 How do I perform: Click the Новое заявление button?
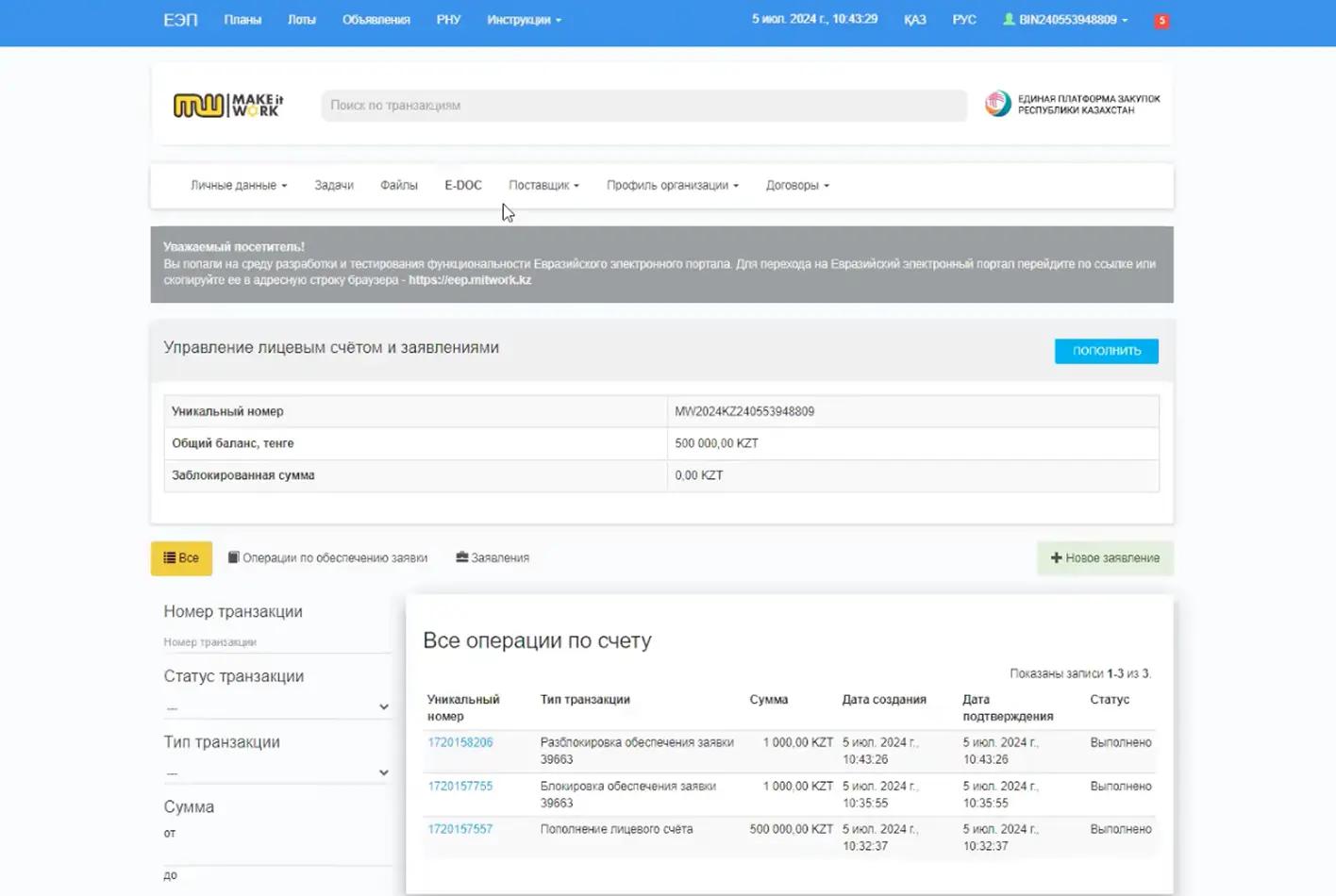pos(1105,558)
